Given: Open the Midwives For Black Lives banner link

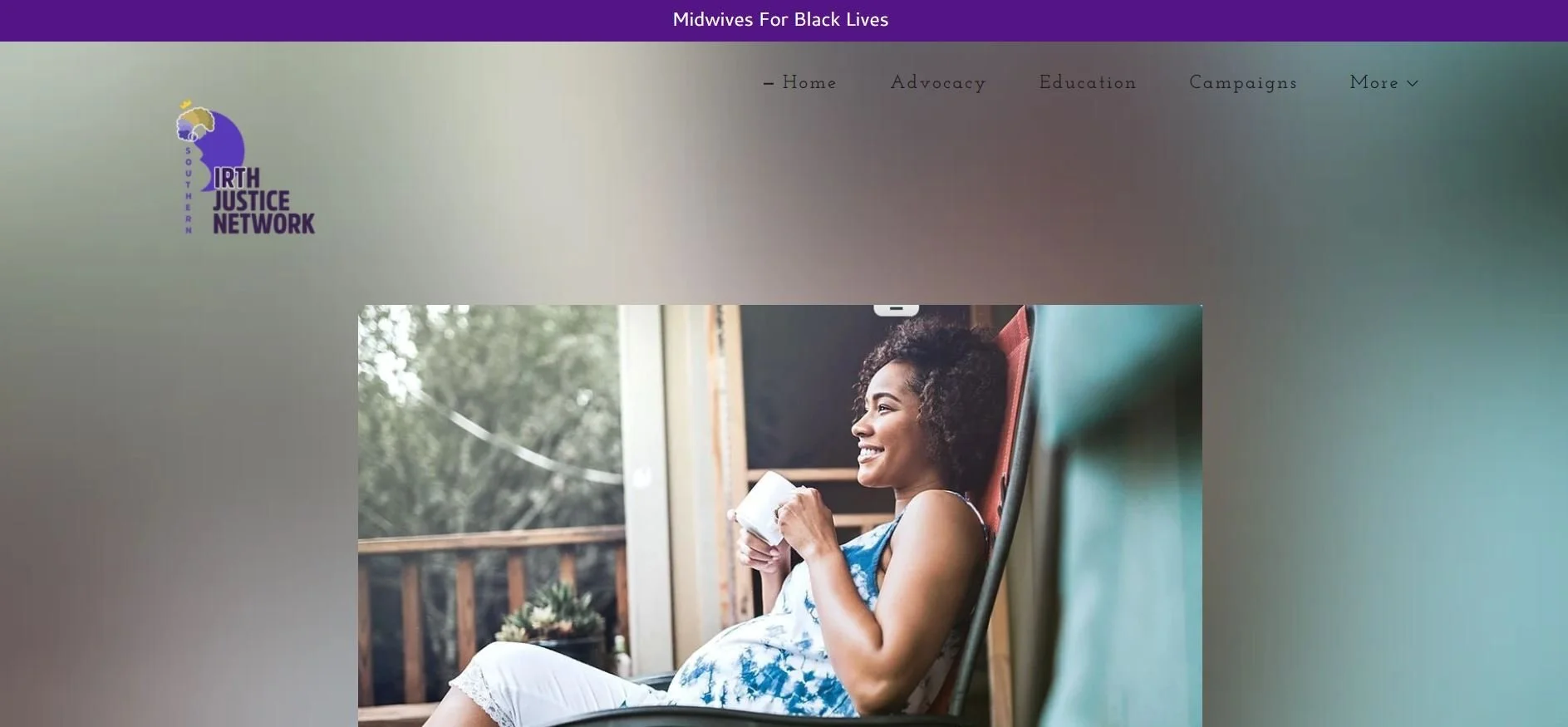Looking at the screenshot, I should click(x=780, y=19).
